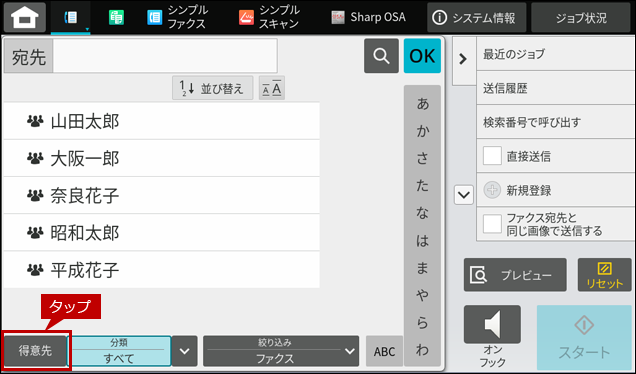
Task: Open the Simple Fax mode icon
Action: point(155,17)
